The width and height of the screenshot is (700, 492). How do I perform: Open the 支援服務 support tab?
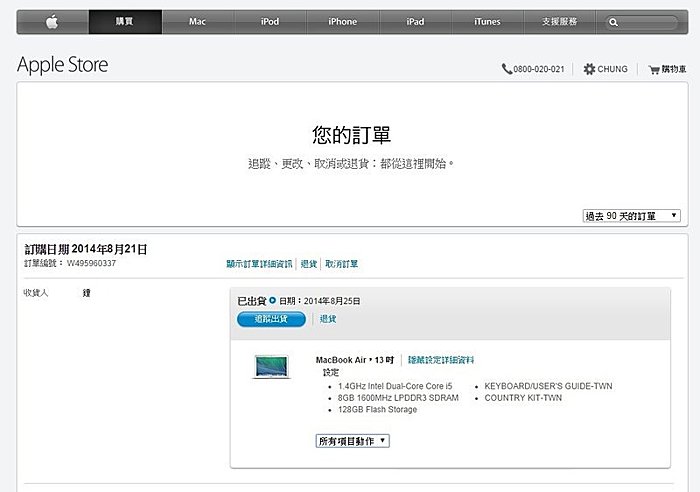tap(559, 21)
